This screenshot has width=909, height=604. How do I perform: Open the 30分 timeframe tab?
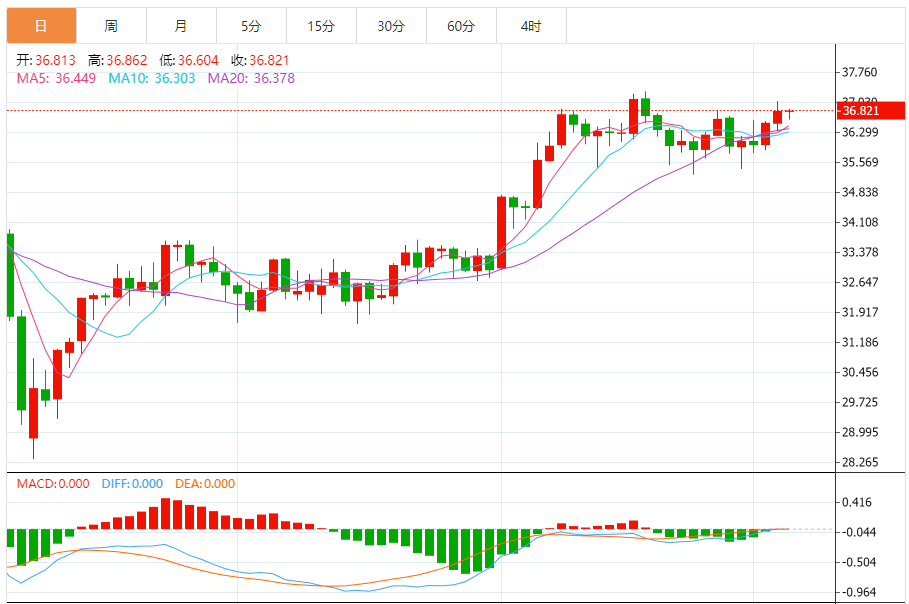(391, 26)
